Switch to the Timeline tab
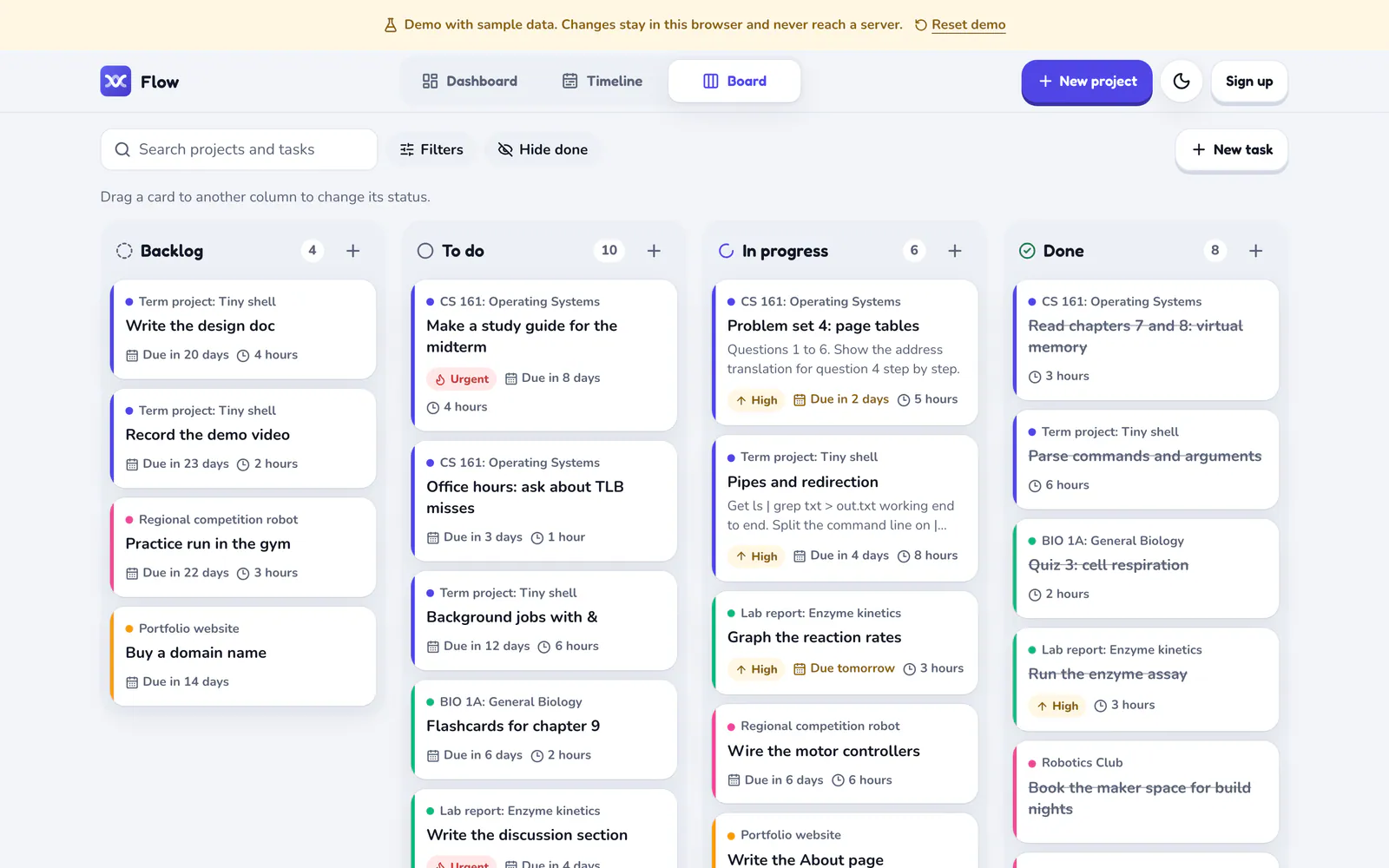The height and width of the screenshot is (868, 1389). pos(602,82)
